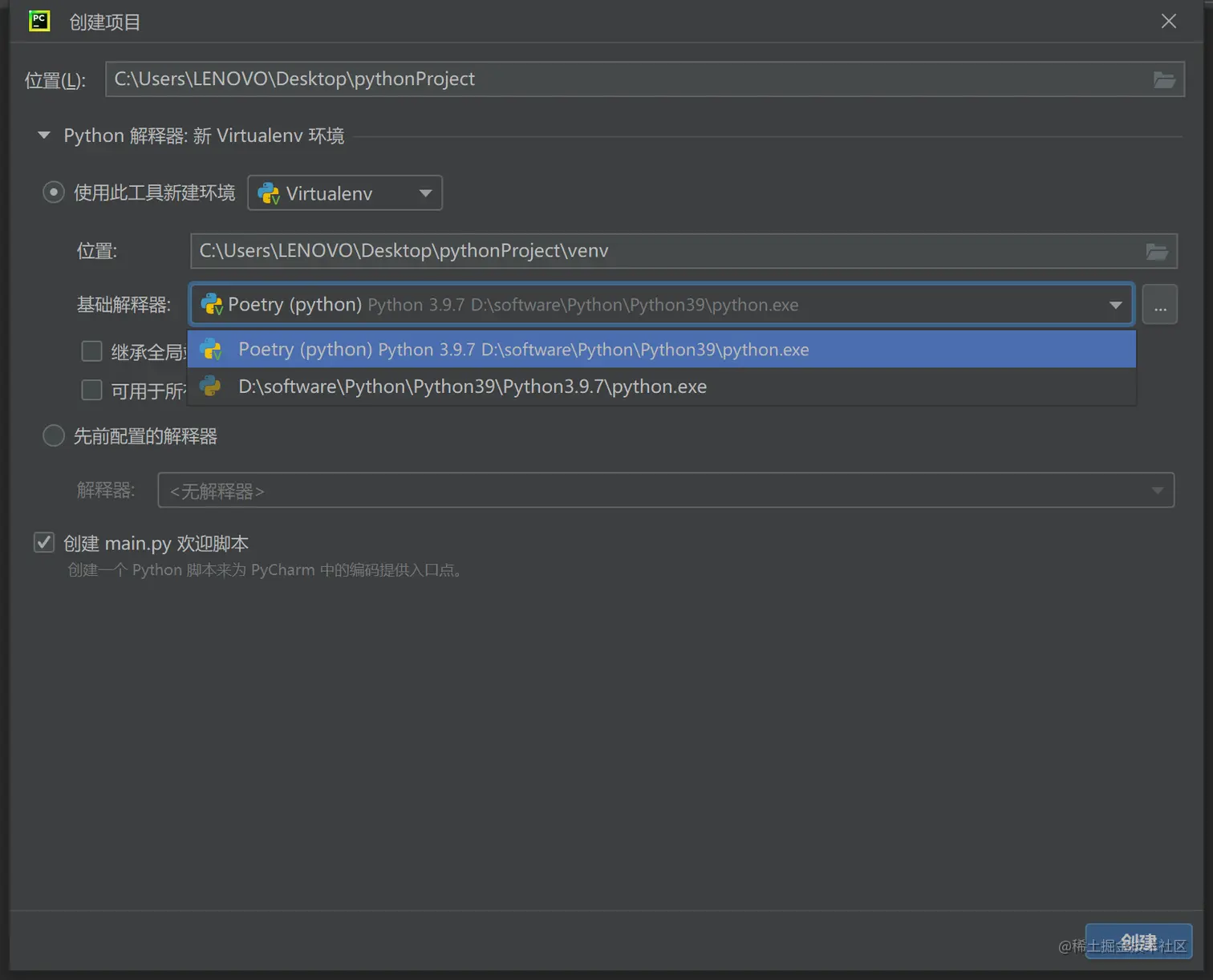Open the base interpreter combo box arrow
1213x980 pixels.
coord(1115,305)
